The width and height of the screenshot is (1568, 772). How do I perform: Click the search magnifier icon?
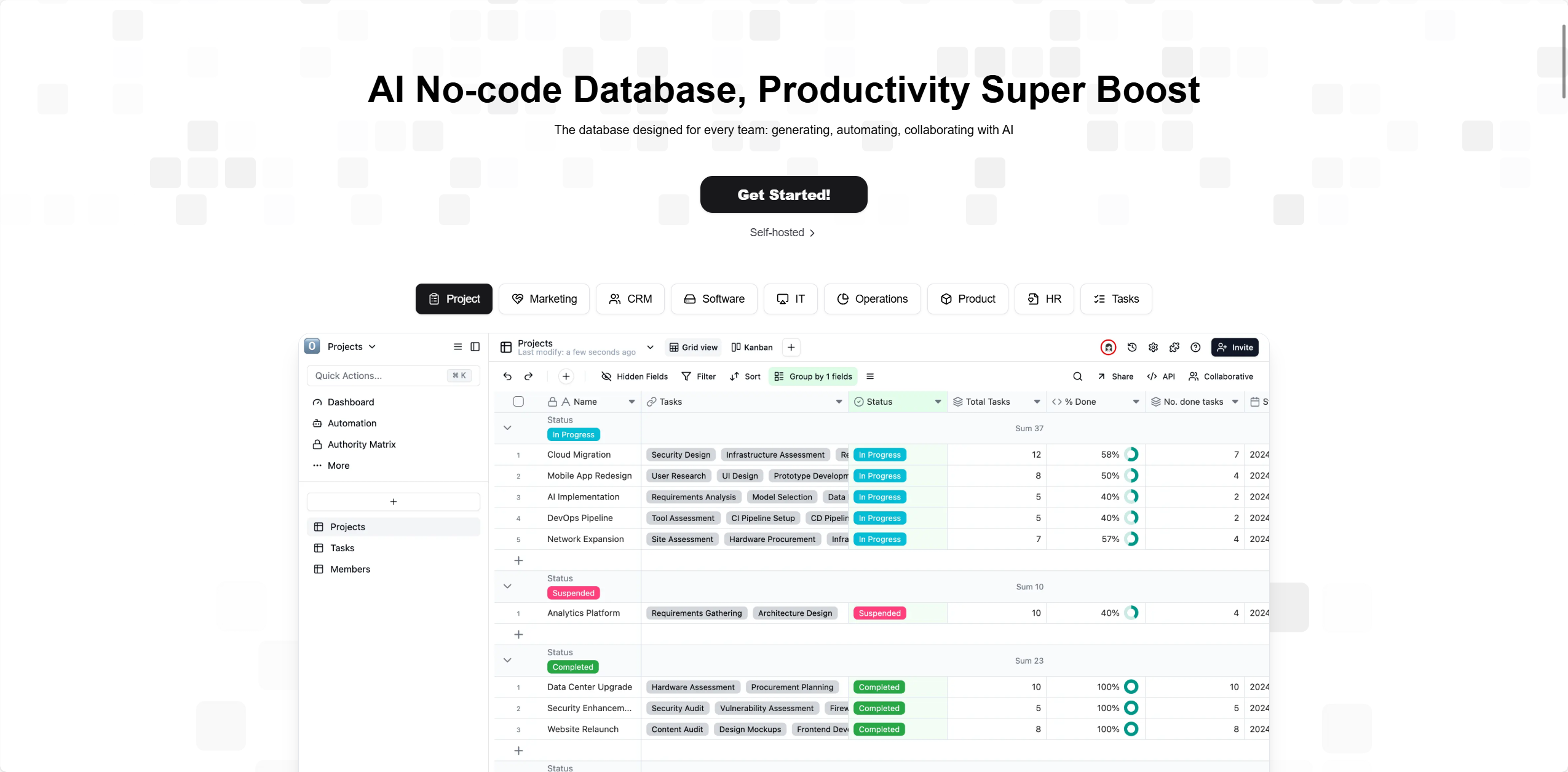tap(1077, 376)
